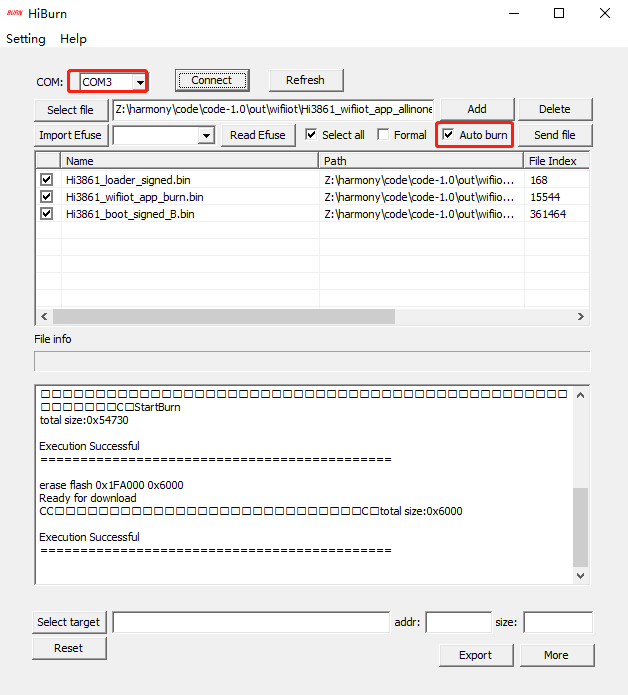Click the File Index value 168
This screenshot has width=628, height=695.
point(539,180)
